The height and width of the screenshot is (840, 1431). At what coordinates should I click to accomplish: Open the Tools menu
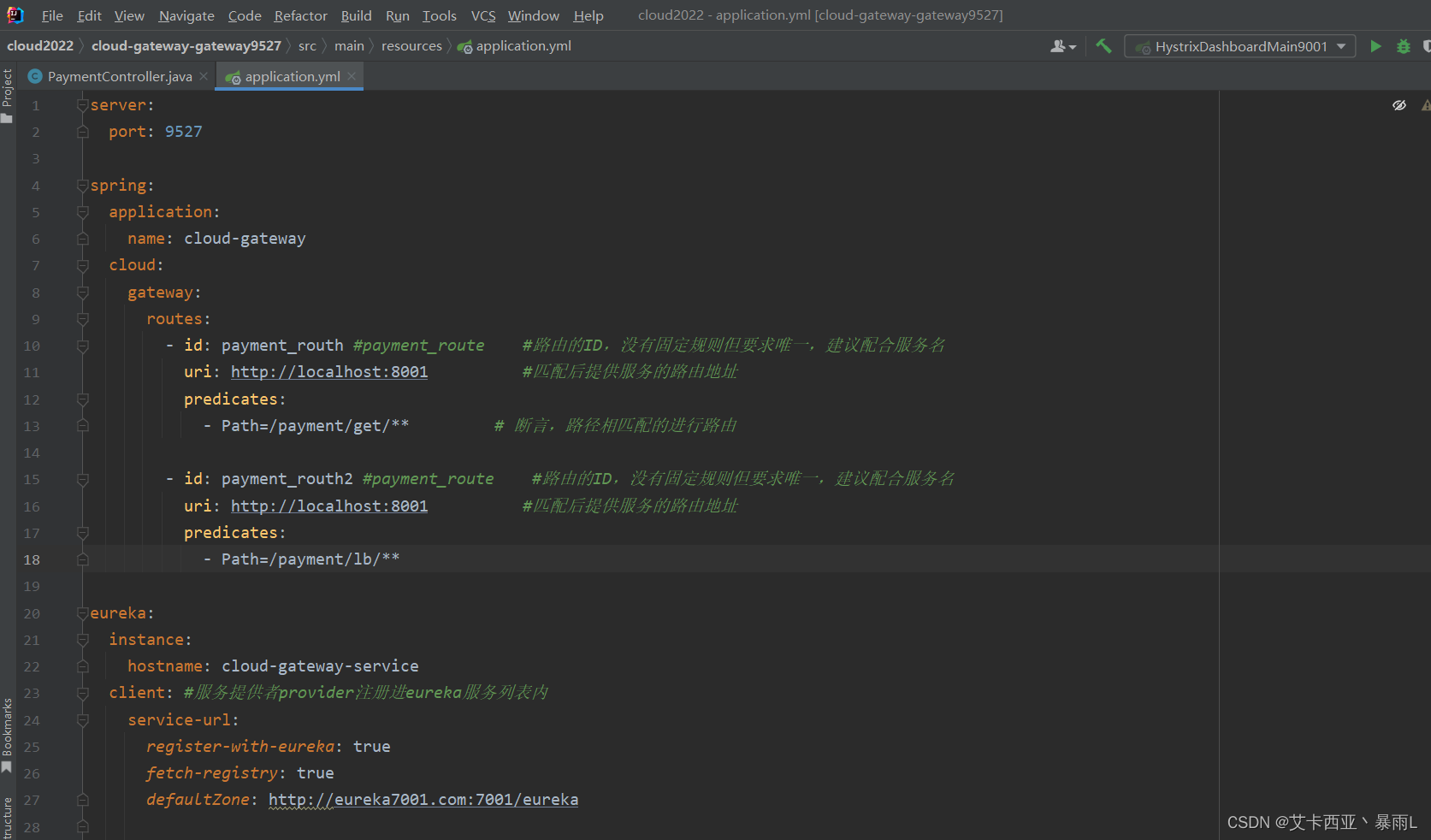(x=440, y=15)
